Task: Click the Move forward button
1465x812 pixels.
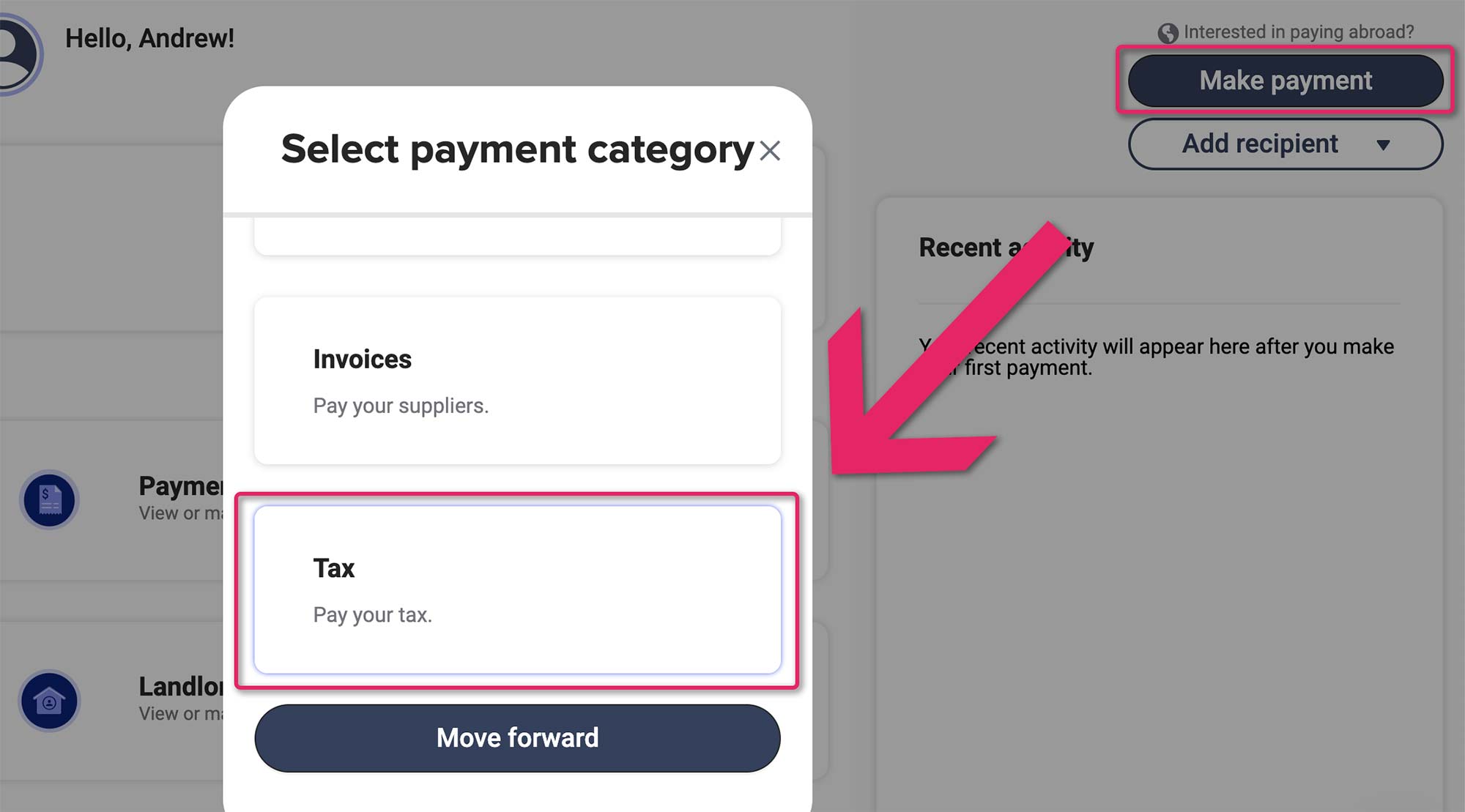Action: click(x=517, y=737)
